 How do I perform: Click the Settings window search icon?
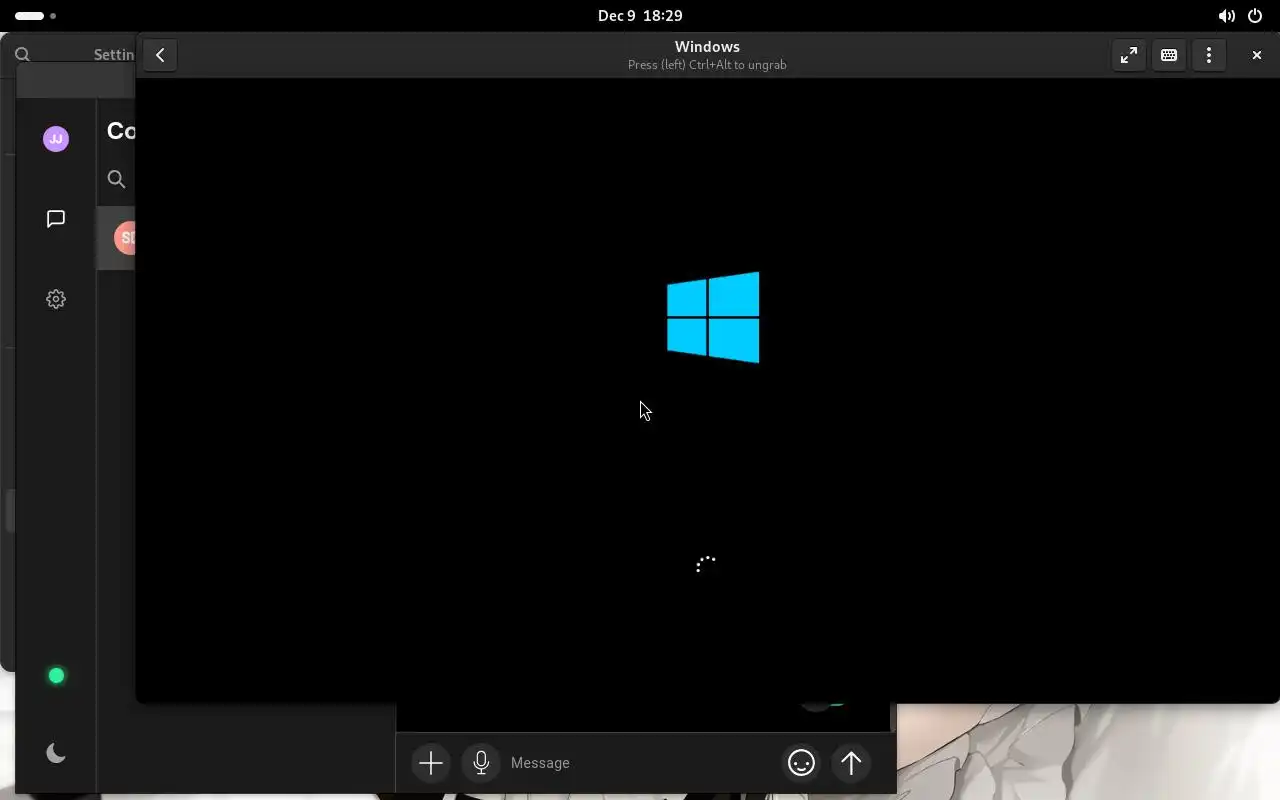(x=23, y=55)
